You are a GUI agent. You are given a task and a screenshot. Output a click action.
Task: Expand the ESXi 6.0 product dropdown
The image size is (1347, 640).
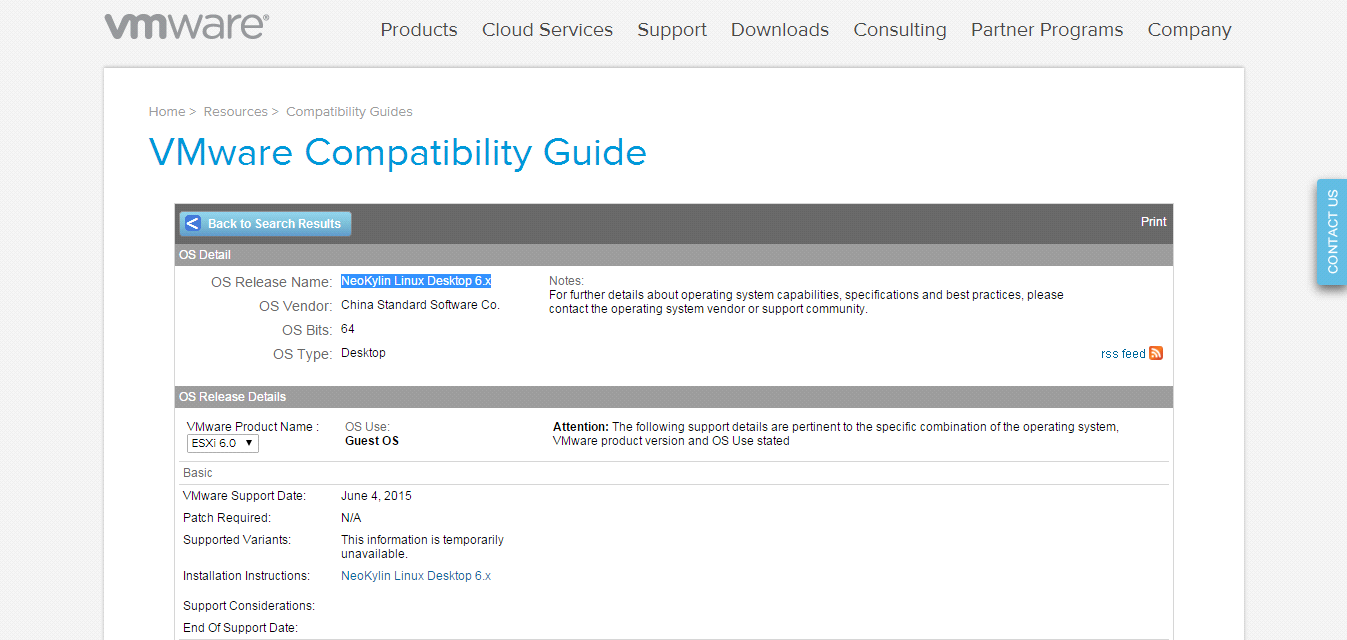223,443
